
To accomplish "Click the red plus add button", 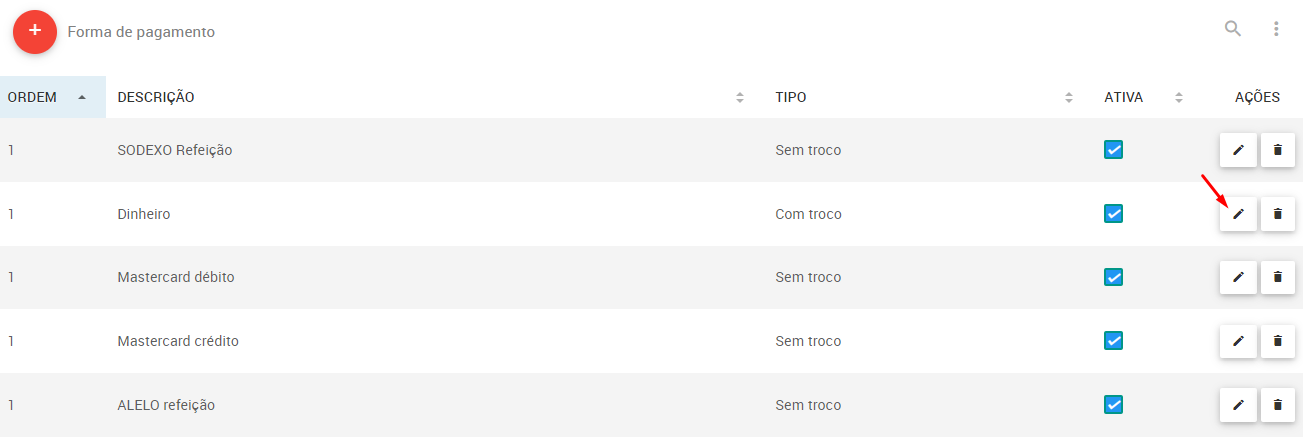I will click(x=35, y=31).
